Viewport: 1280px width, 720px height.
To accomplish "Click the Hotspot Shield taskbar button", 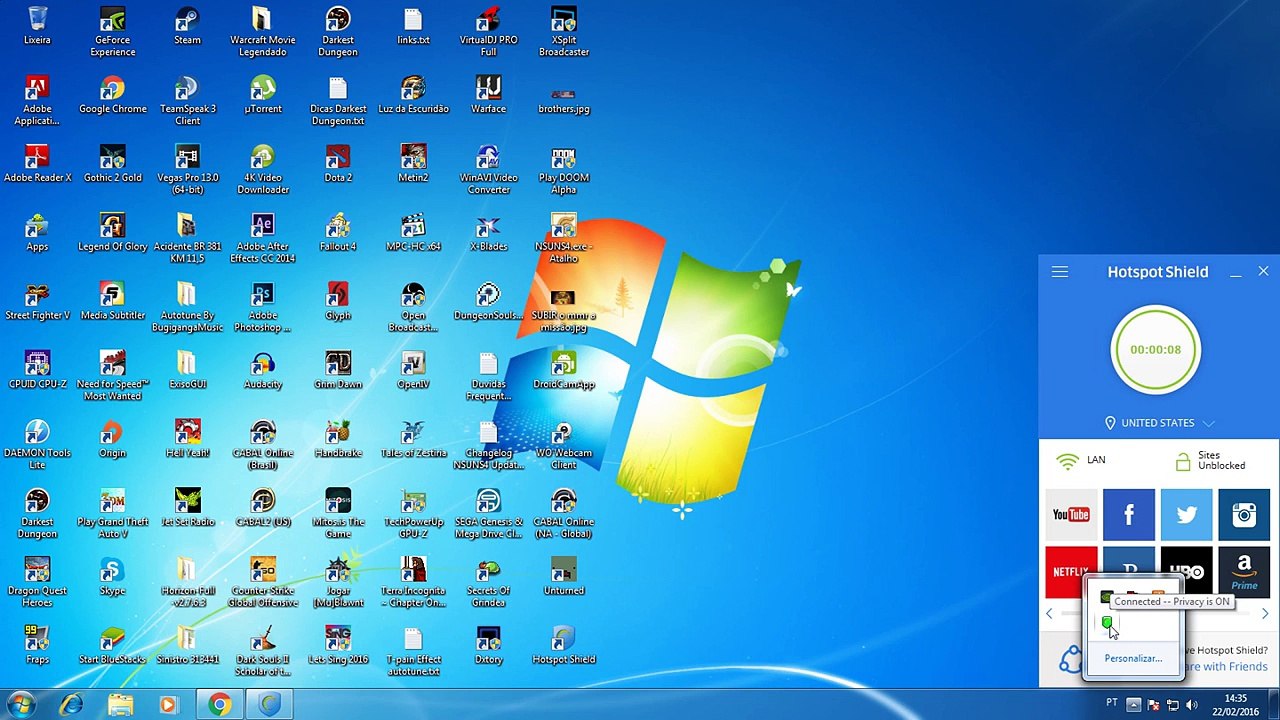I will (x=269, y=705).
